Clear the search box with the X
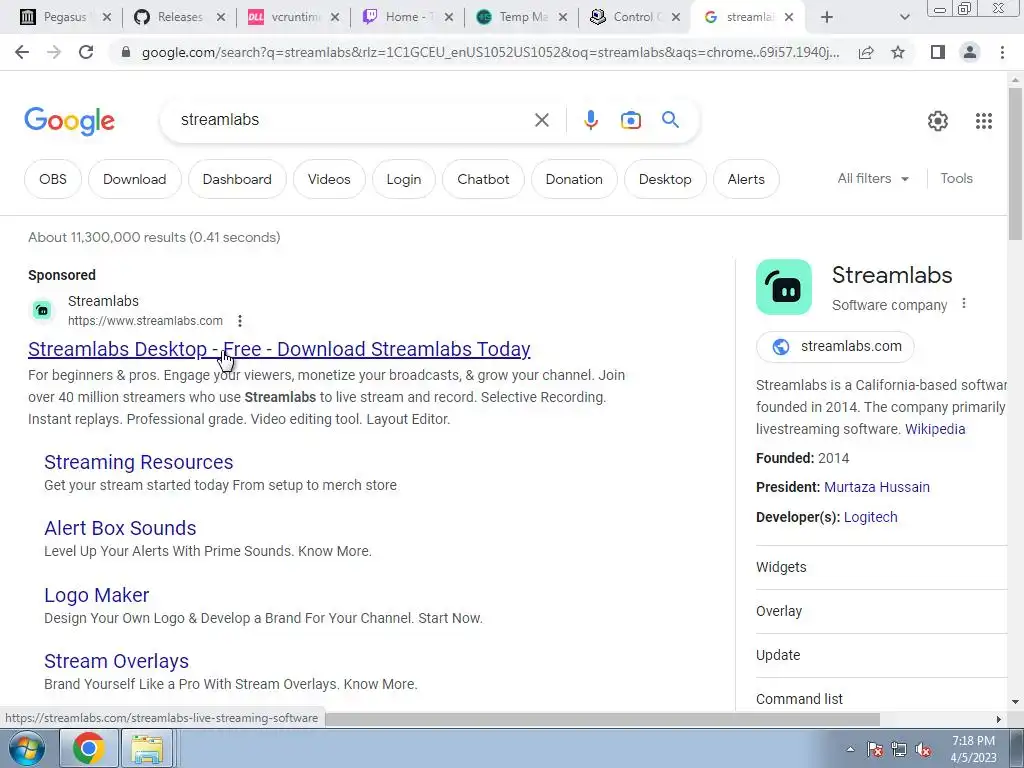The image size is (1024, 768). (x=541, y=120)
